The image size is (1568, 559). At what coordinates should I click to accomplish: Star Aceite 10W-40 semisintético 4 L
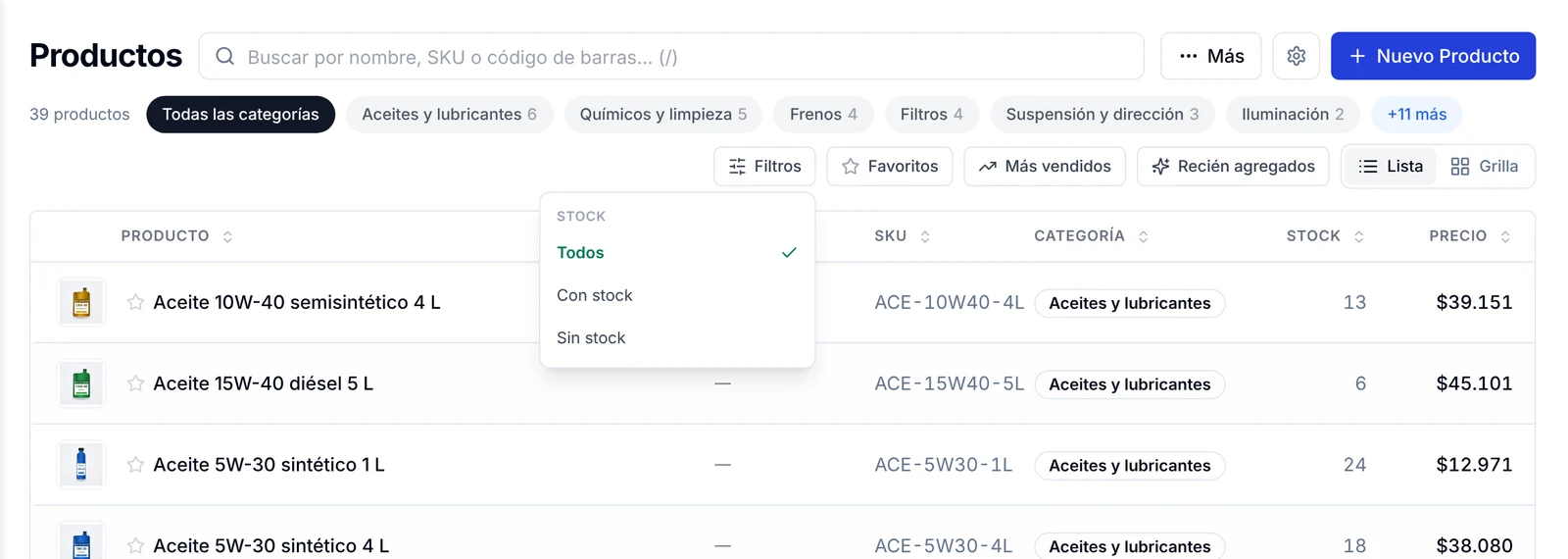pyautogui.click(x=135, y=302)
